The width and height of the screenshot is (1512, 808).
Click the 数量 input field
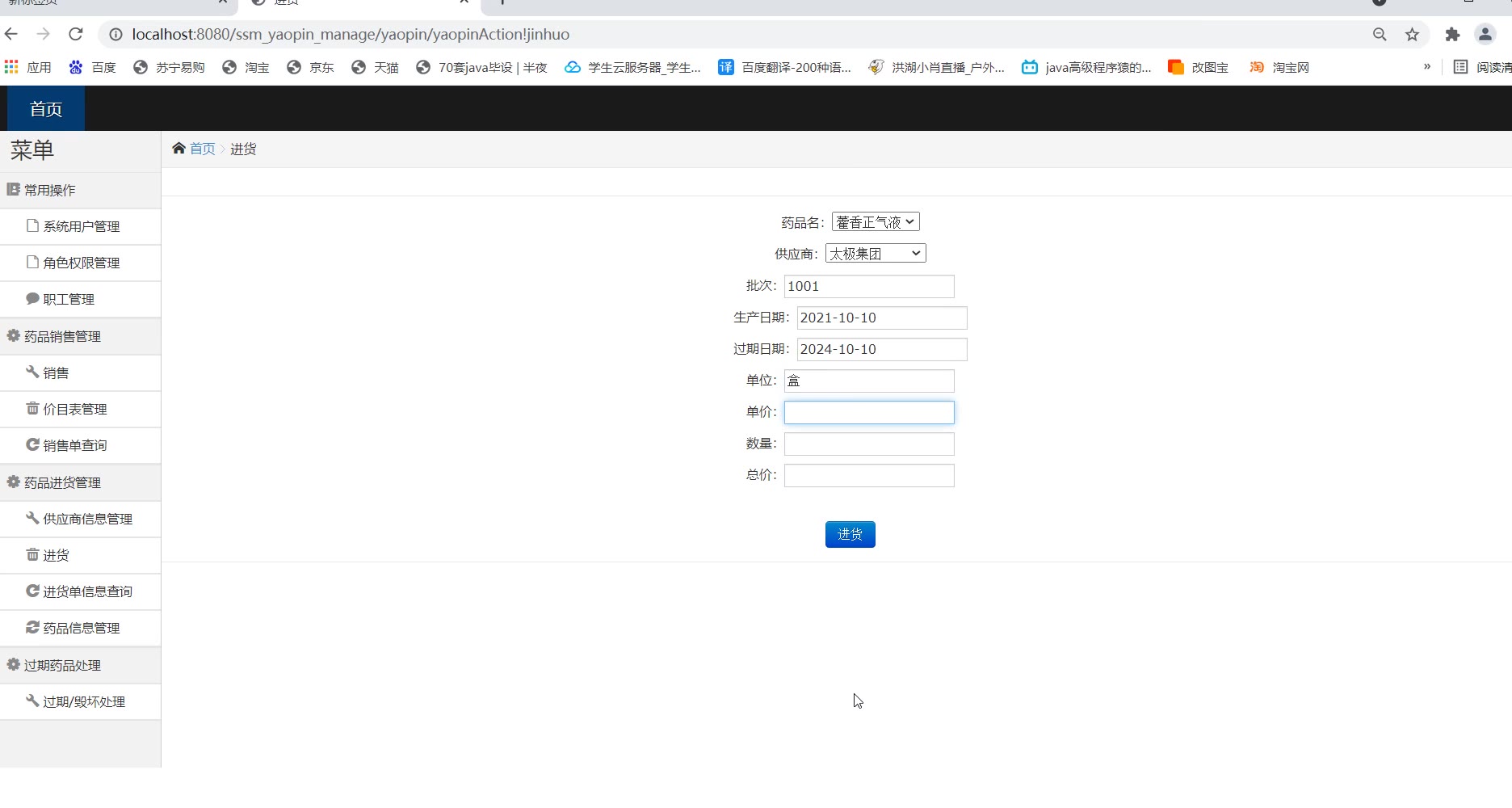pos(869,444)
